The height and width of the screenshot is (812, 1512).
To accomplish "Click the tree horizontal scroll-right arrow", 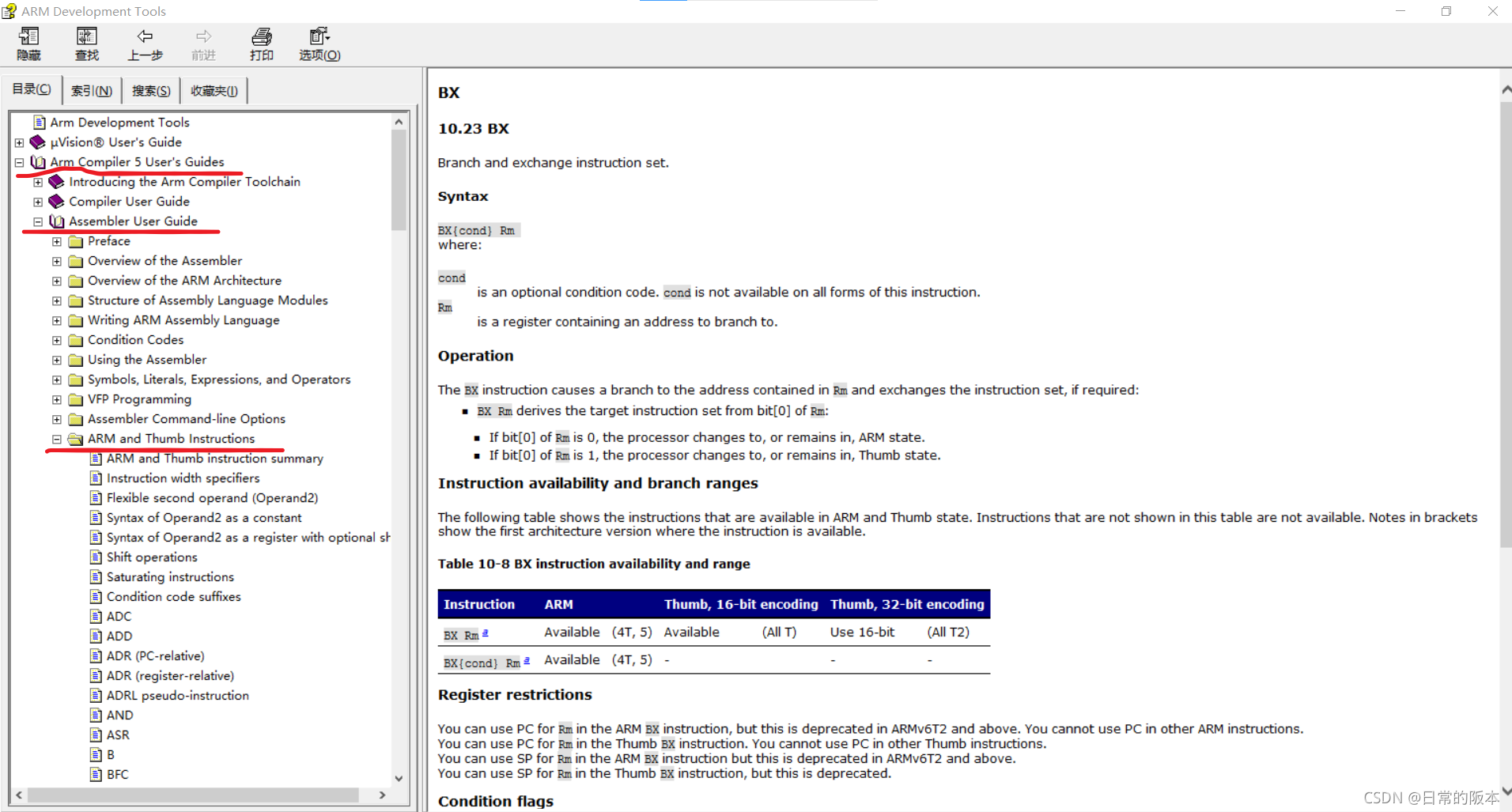I will [383, 795].
